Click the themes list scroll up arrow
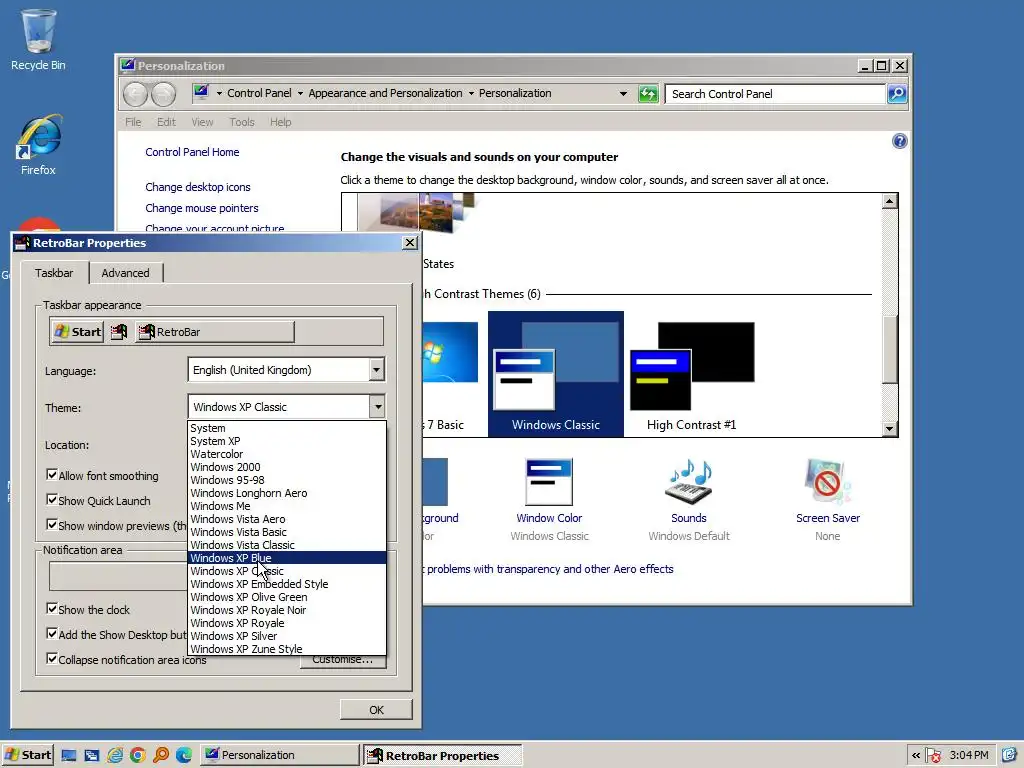The height and width of the screenshot is (768, 1024). tap(889, 201)
